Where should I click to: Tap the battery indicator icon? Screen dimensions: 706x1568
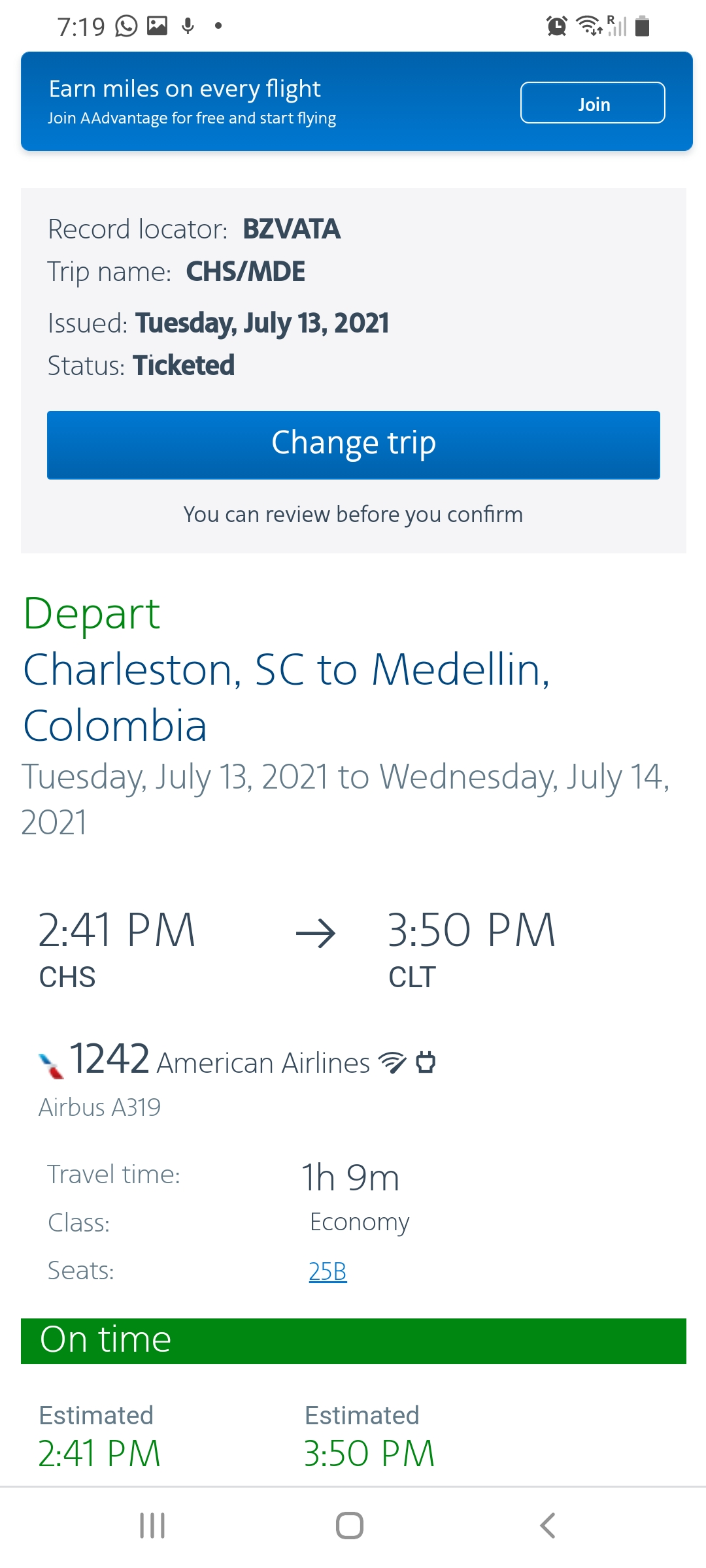[642, 26]
